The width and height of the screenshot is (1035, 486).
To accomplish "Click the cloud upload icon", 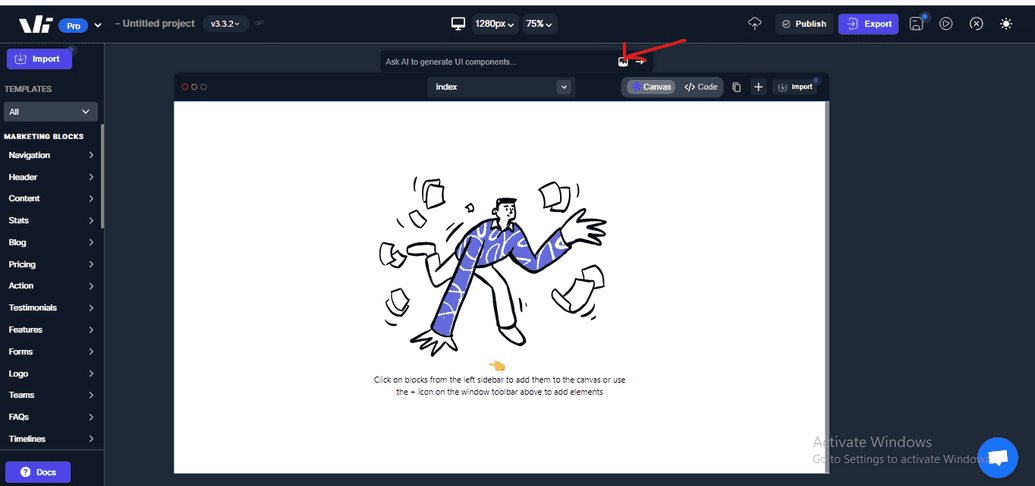I will [754, 24].
